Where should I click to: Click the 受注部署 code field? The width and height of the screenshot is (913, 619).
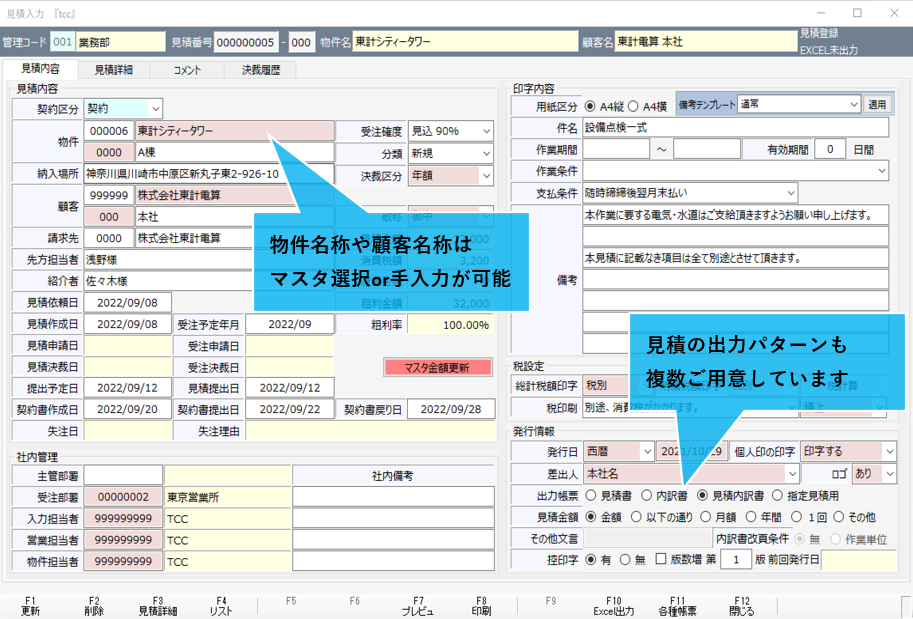[x=123, y=497]
